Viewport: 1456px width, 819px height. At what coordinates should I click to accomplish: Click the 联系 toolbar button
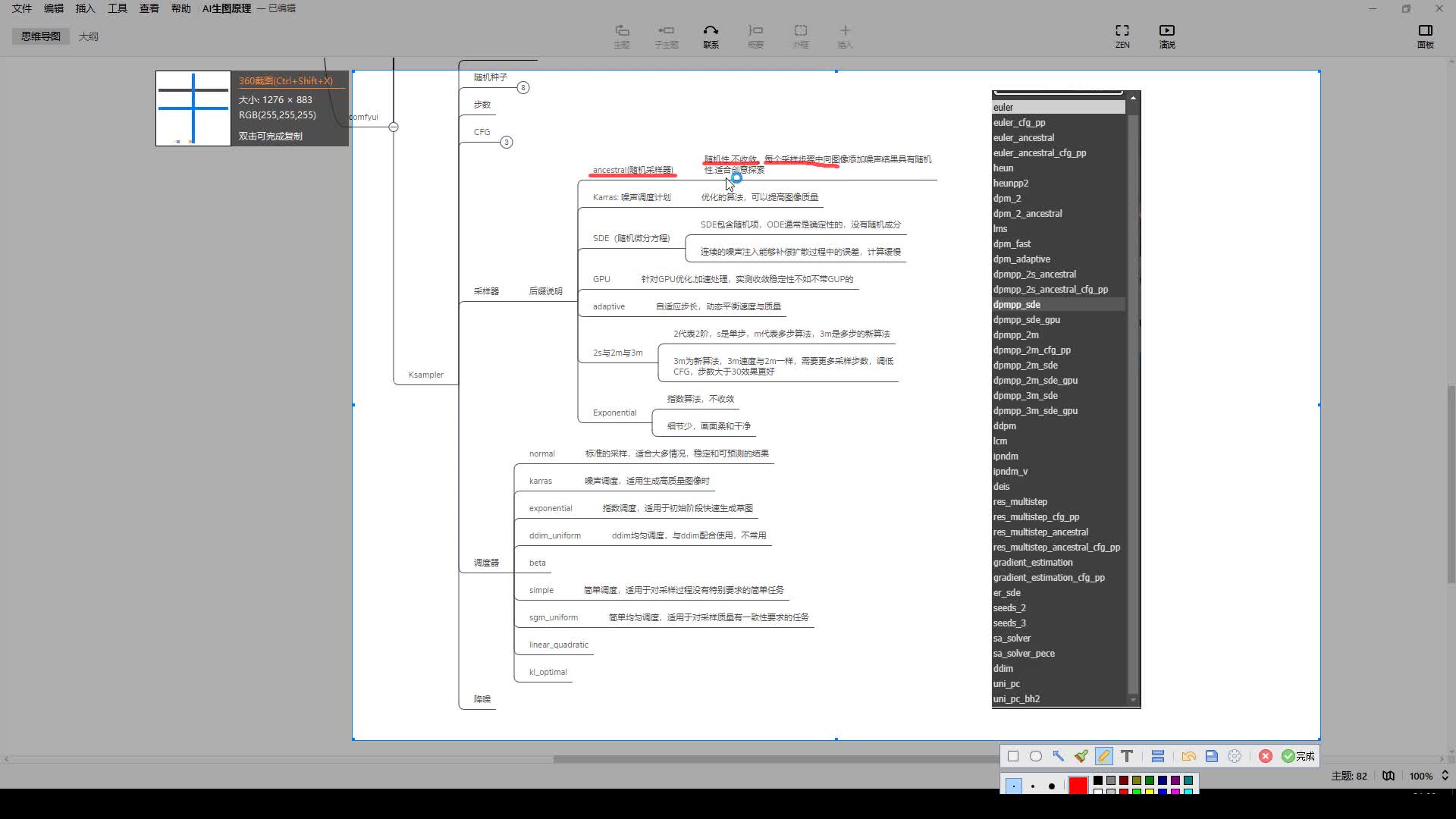[711, 36]
